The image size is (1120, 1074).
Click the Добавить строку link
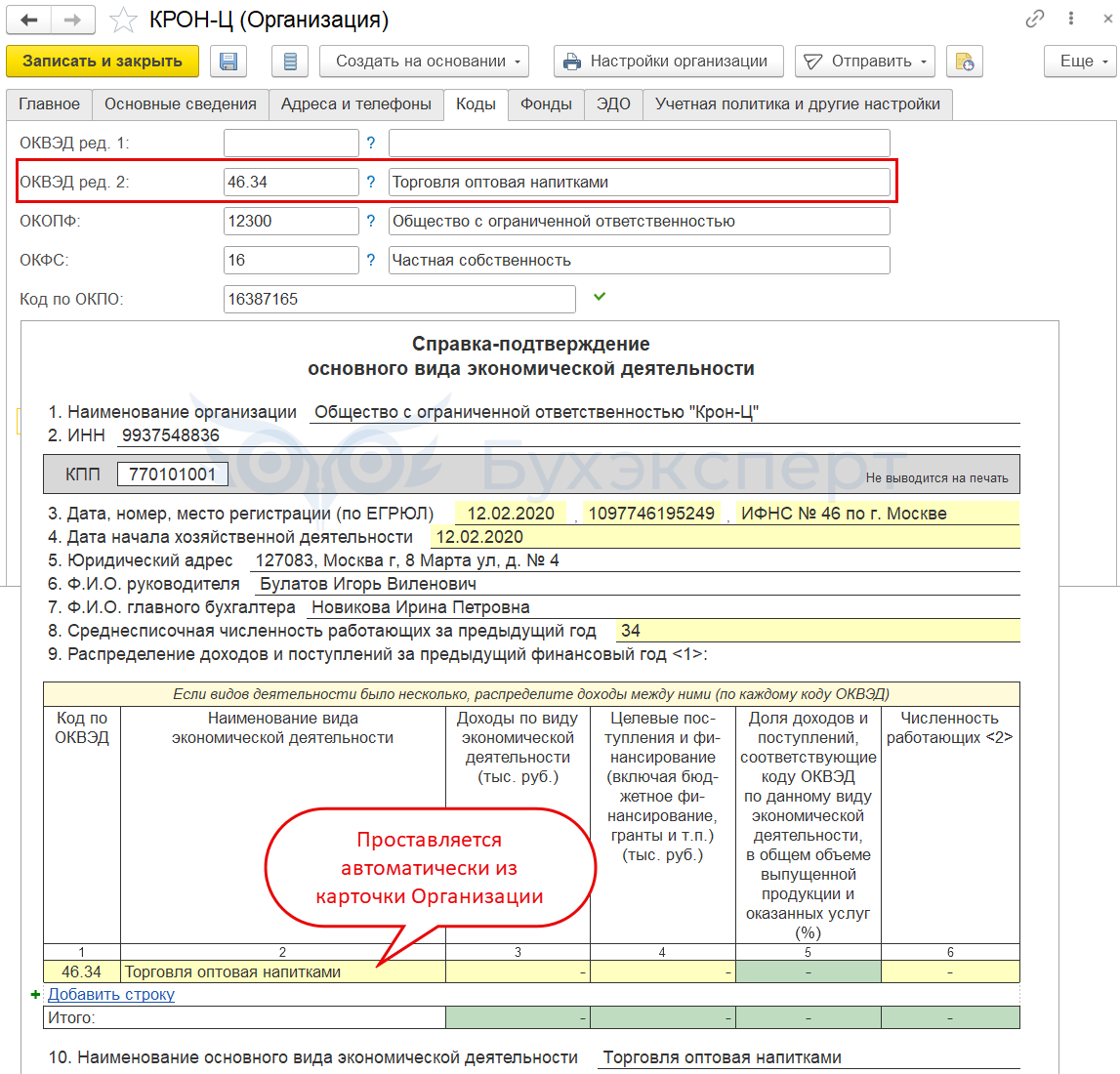click(x=110, y=994)
